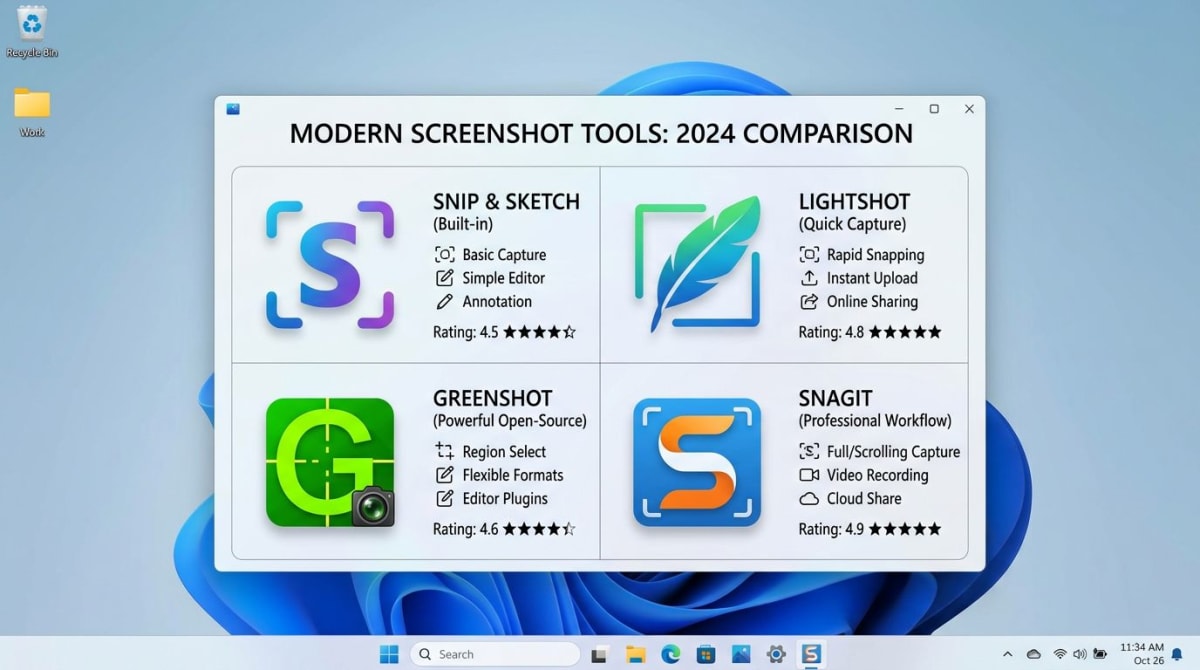Click the Video Recording camera icon
This screenshot has height=670, width=1200.
pyautogui.click(x=809, y=475)
